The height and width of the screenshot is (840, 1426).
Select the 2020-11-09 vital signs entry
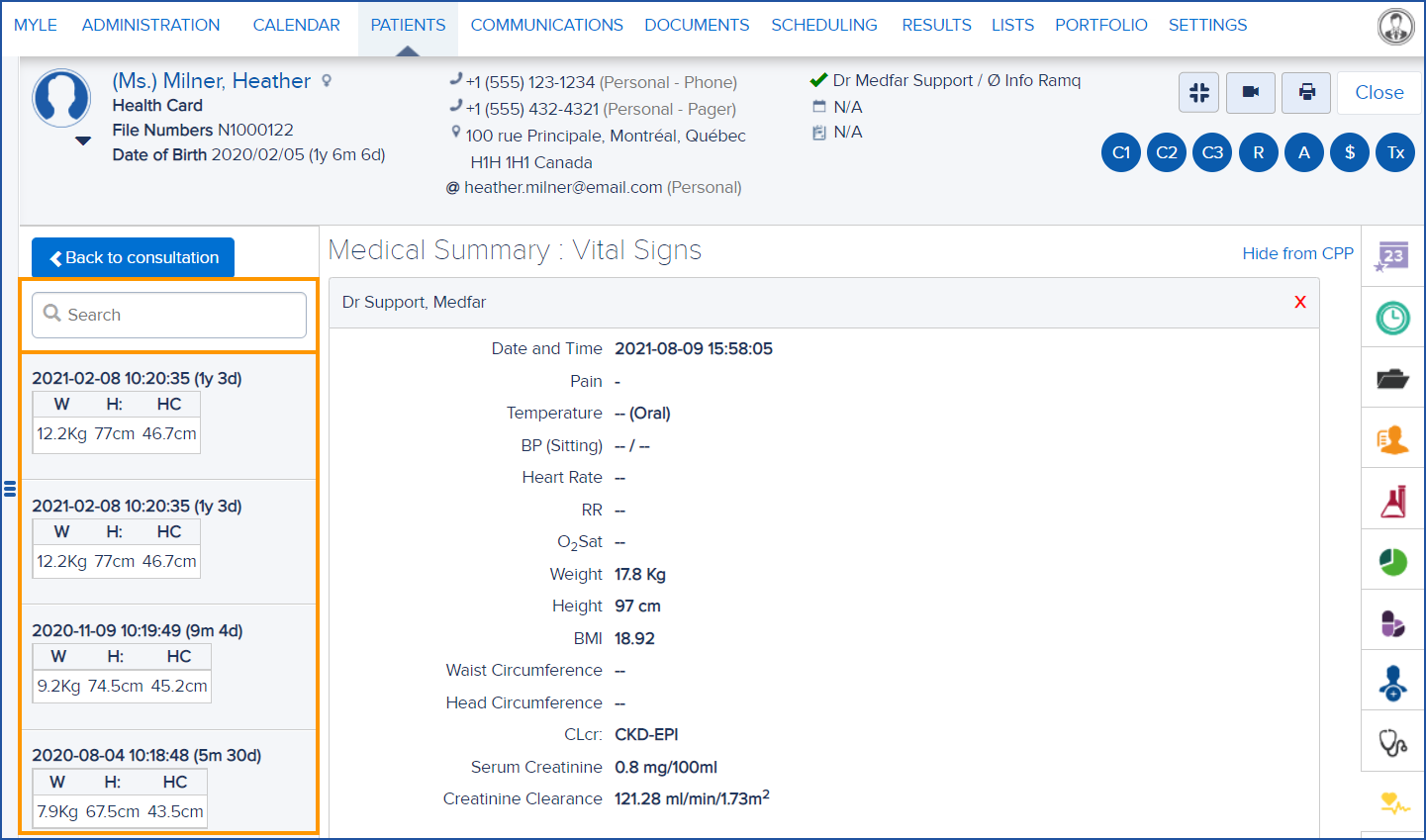point(137,630)
